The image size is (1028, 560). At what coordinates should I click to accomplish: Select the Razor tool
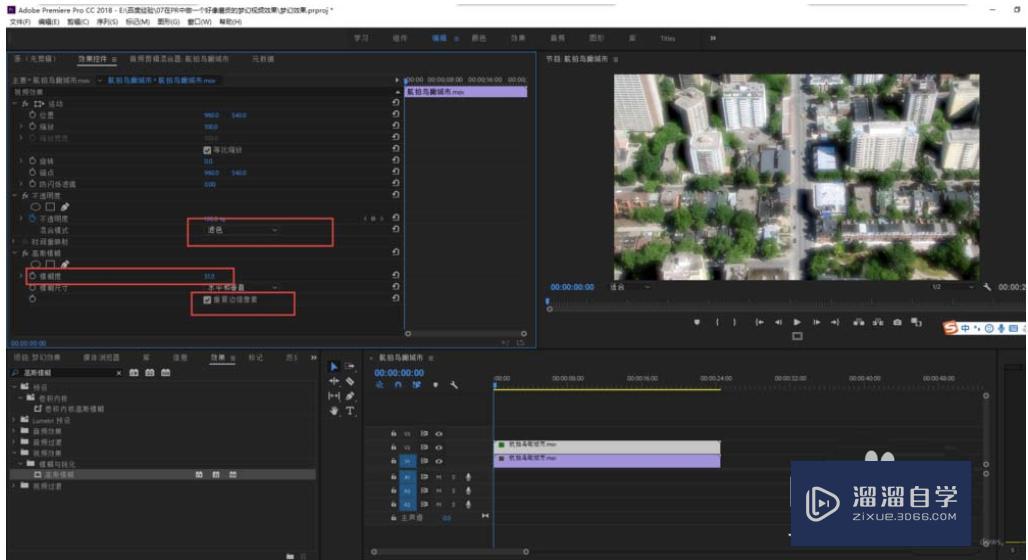[x=350, y=381]
